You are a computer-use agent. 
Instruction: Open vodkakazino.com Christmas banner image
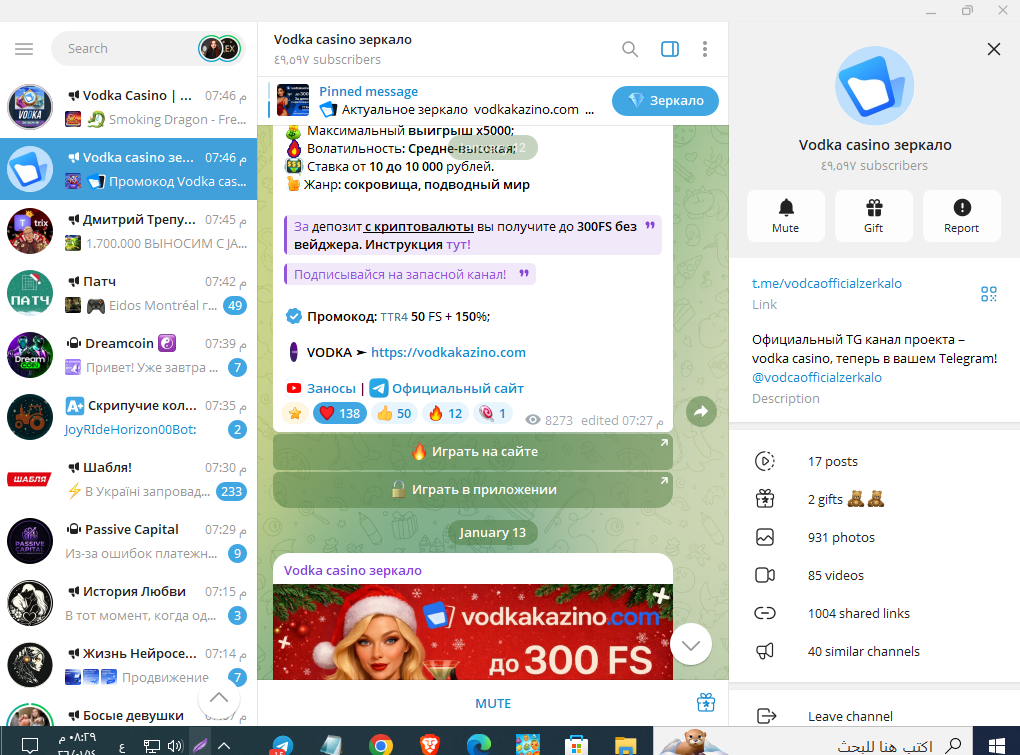473,631
